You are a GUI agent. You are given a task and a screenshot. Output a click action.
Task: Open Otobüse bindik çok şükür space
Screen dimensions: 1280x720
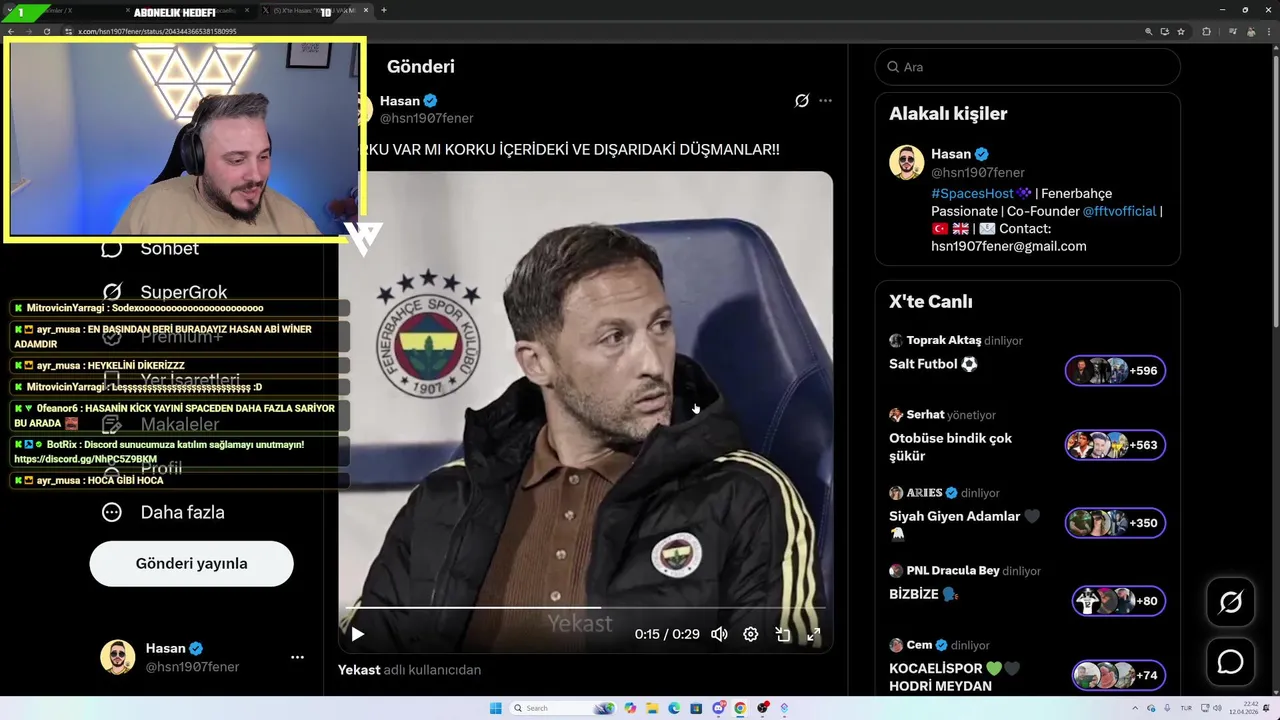951,447
